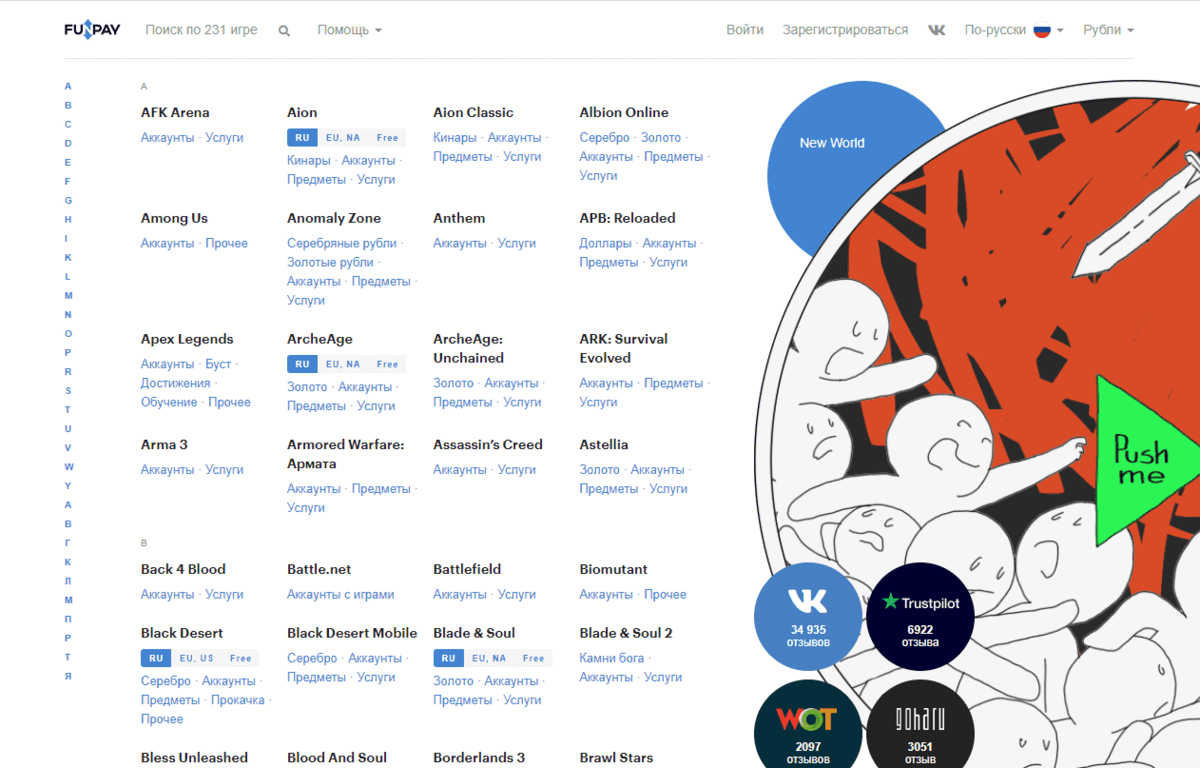
Task: Open Серебро under Albion Online
Action: pos(604,137)
